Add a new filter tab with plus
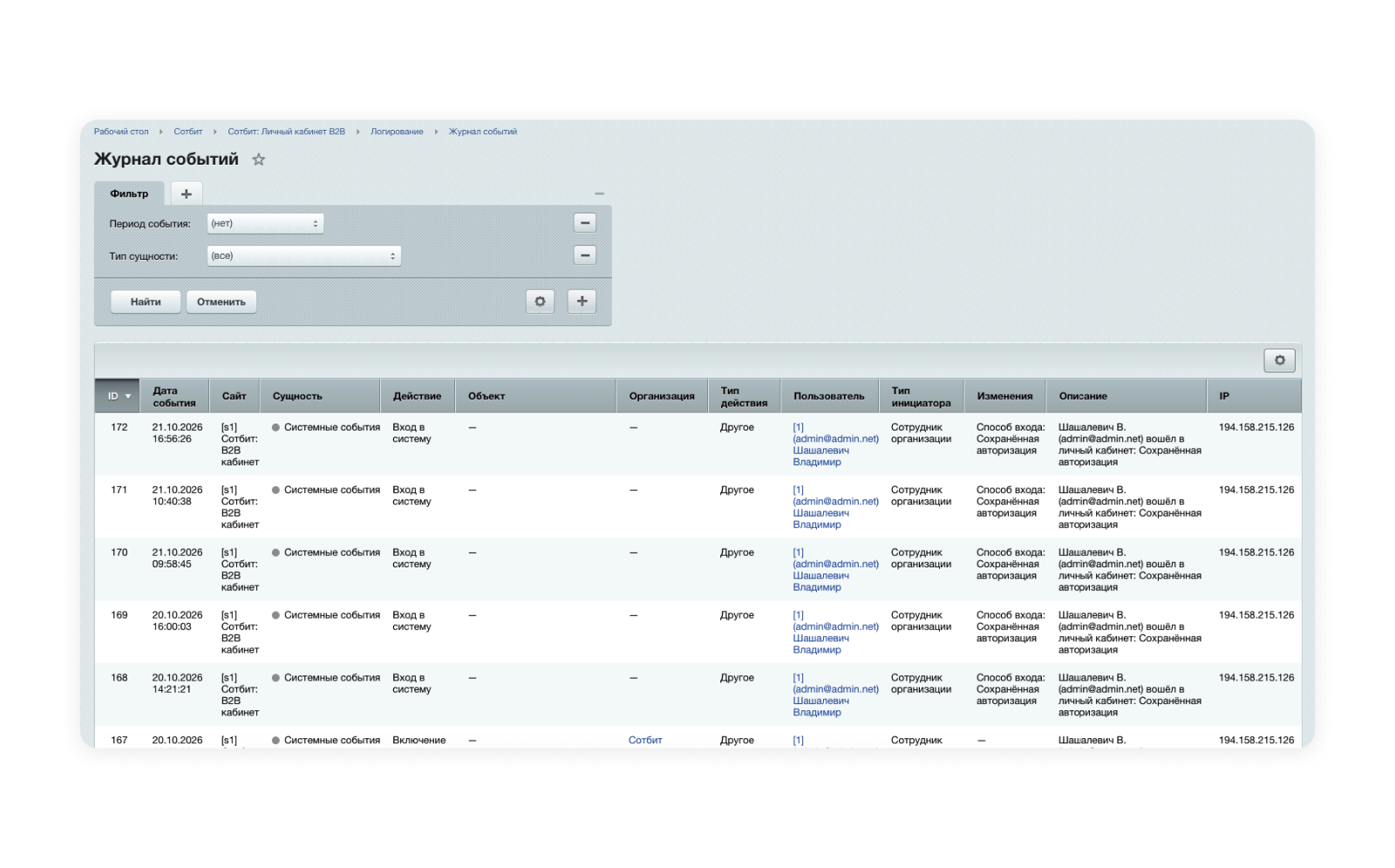 (x=187, y=193)
